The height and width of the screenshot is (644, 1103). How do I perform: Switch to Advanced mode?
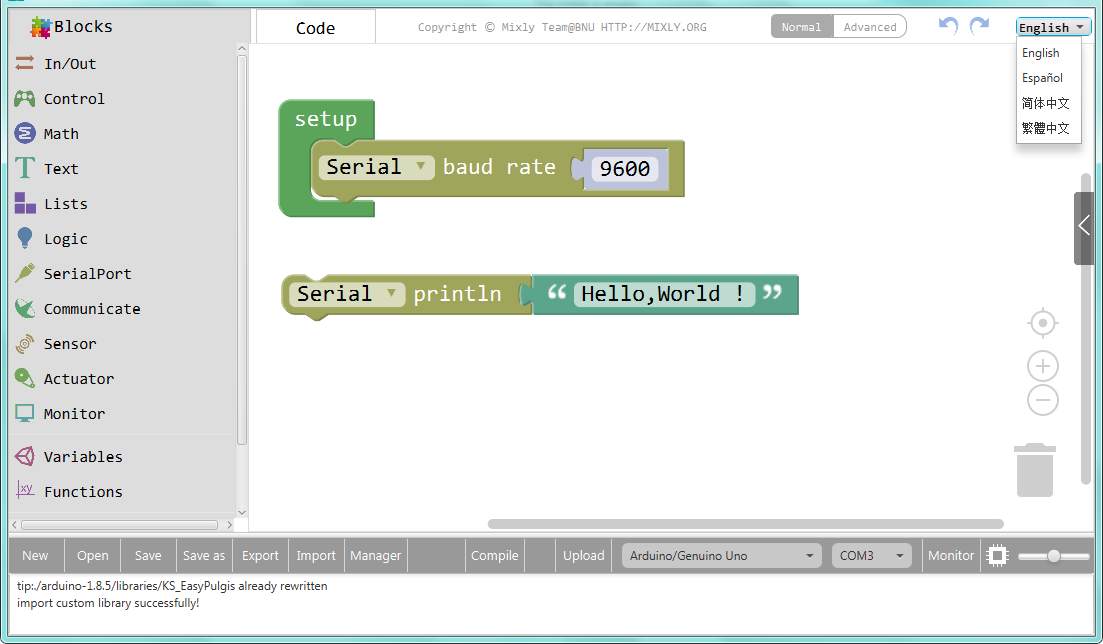[870, 27]
